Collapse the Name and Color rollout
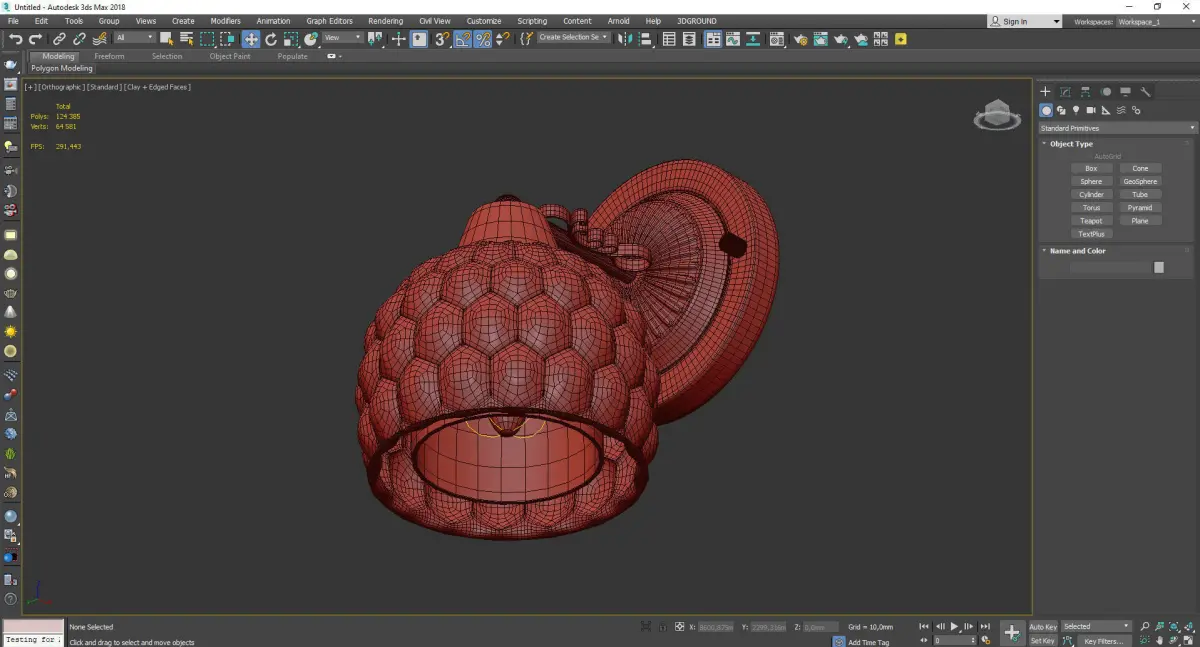1200x647 pixels. coord(1077,251)
